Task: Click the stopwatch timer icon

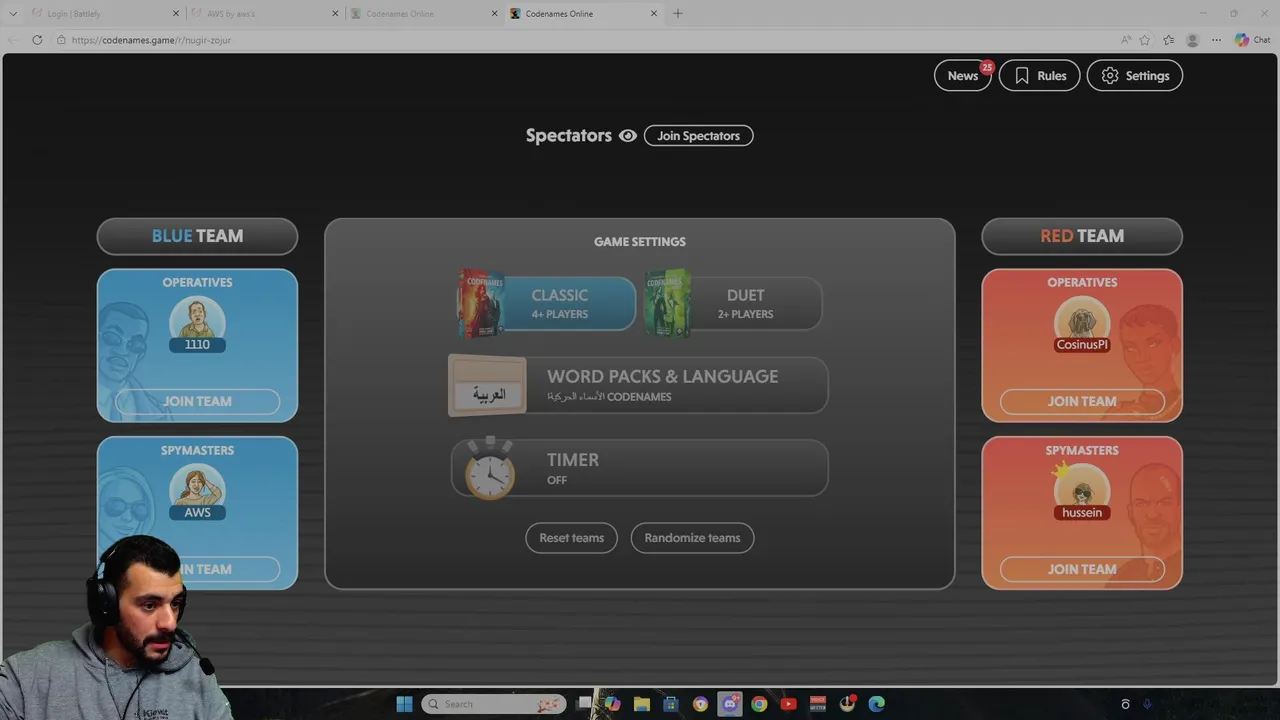Action: coord(489,468)
